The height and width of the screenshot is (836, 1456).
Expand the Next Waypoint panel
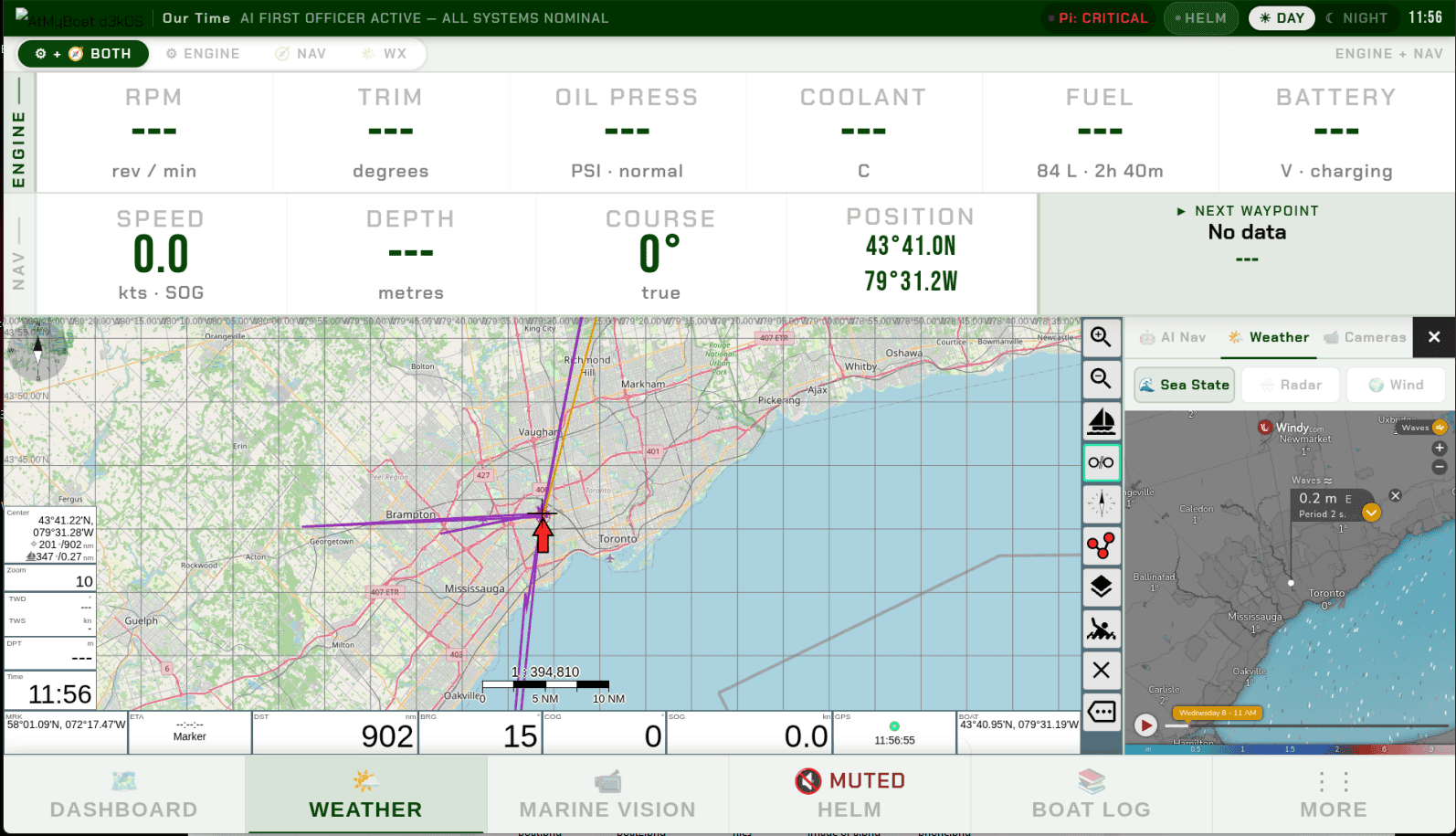pos(1247,211)
